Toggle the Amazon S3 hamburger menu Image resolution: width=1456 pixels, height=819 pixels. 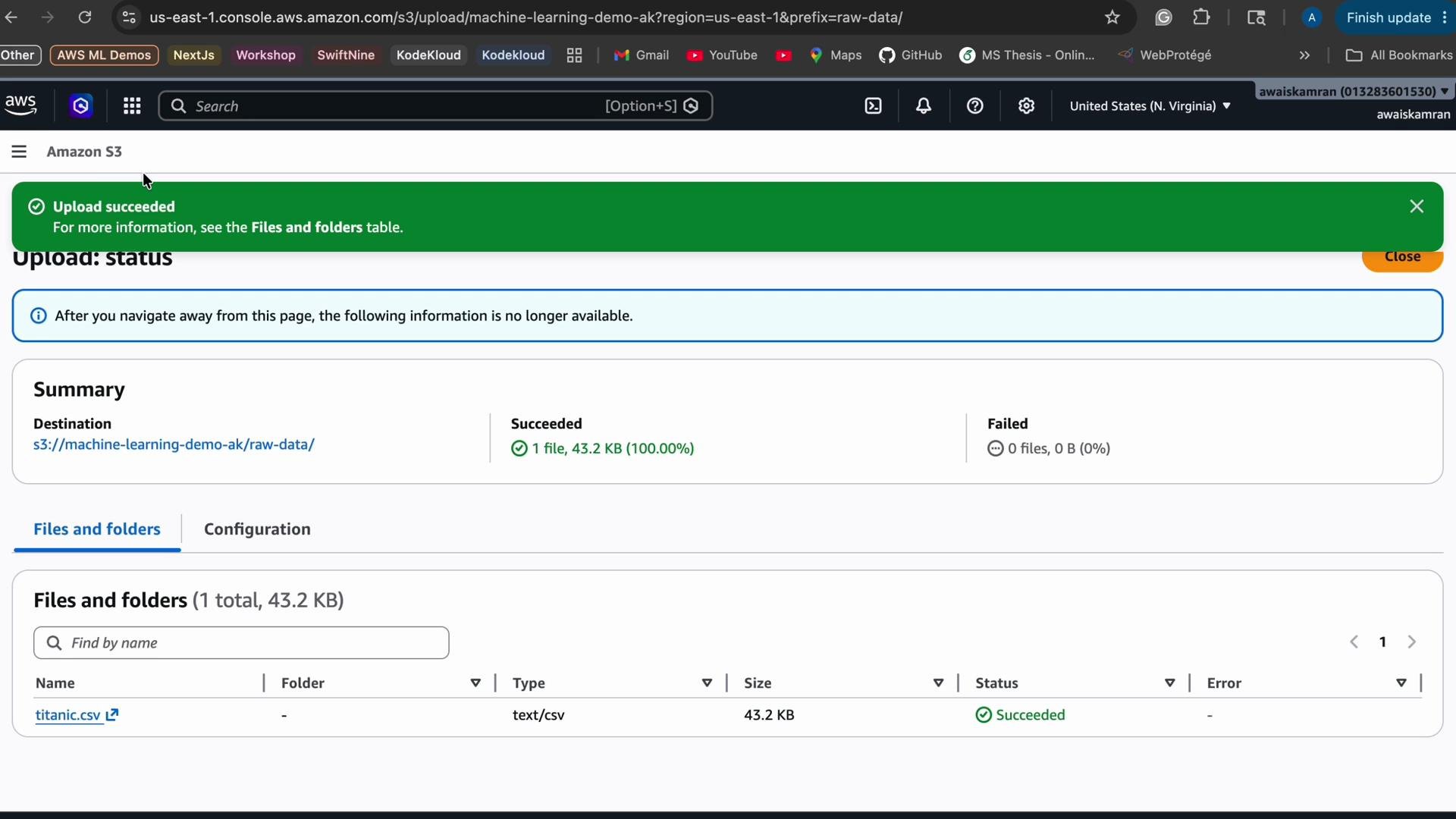tap(19, 152)
